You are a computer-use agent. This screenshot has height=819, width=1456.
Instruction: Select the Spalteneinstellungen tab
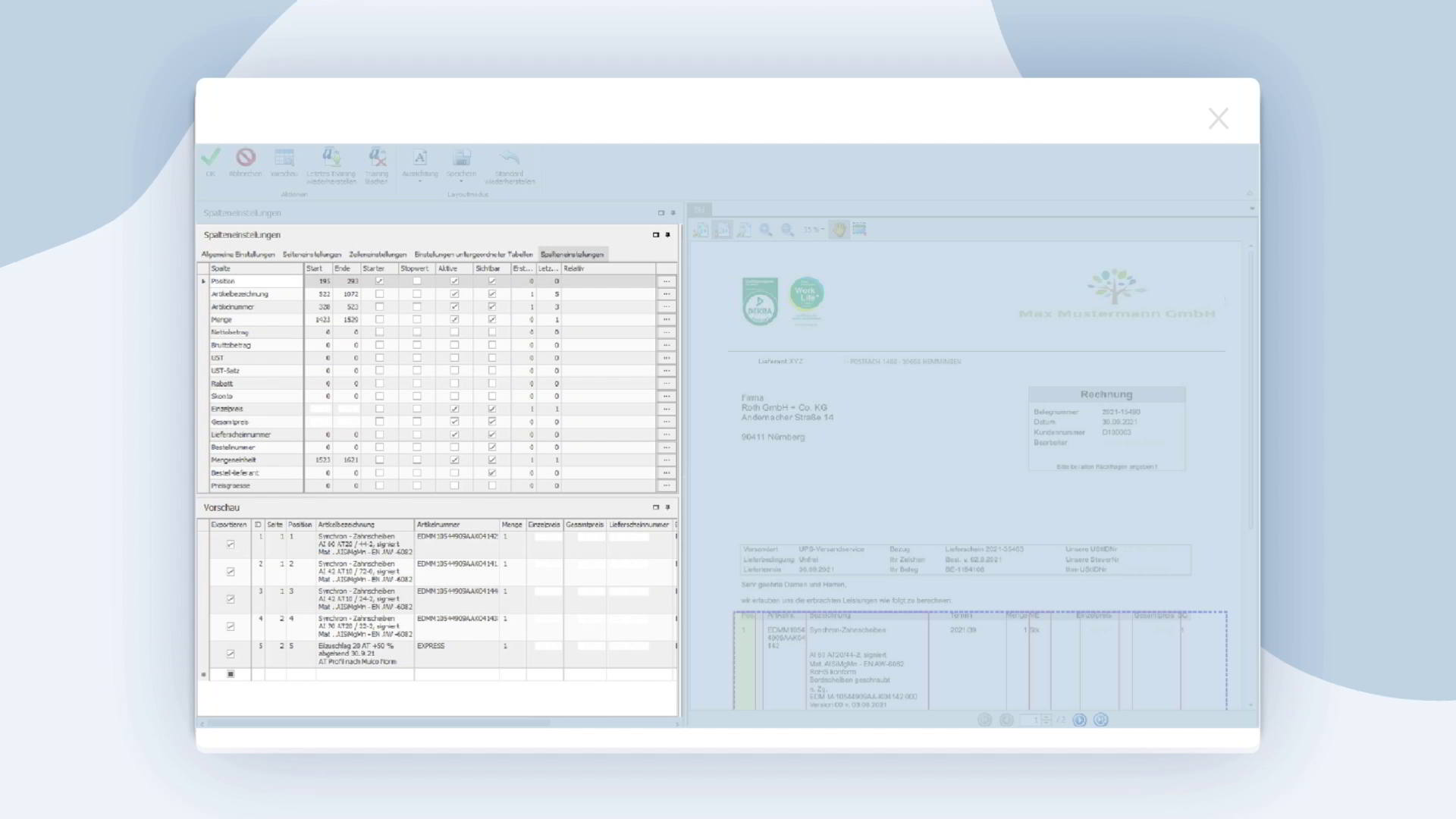[573, 255]
